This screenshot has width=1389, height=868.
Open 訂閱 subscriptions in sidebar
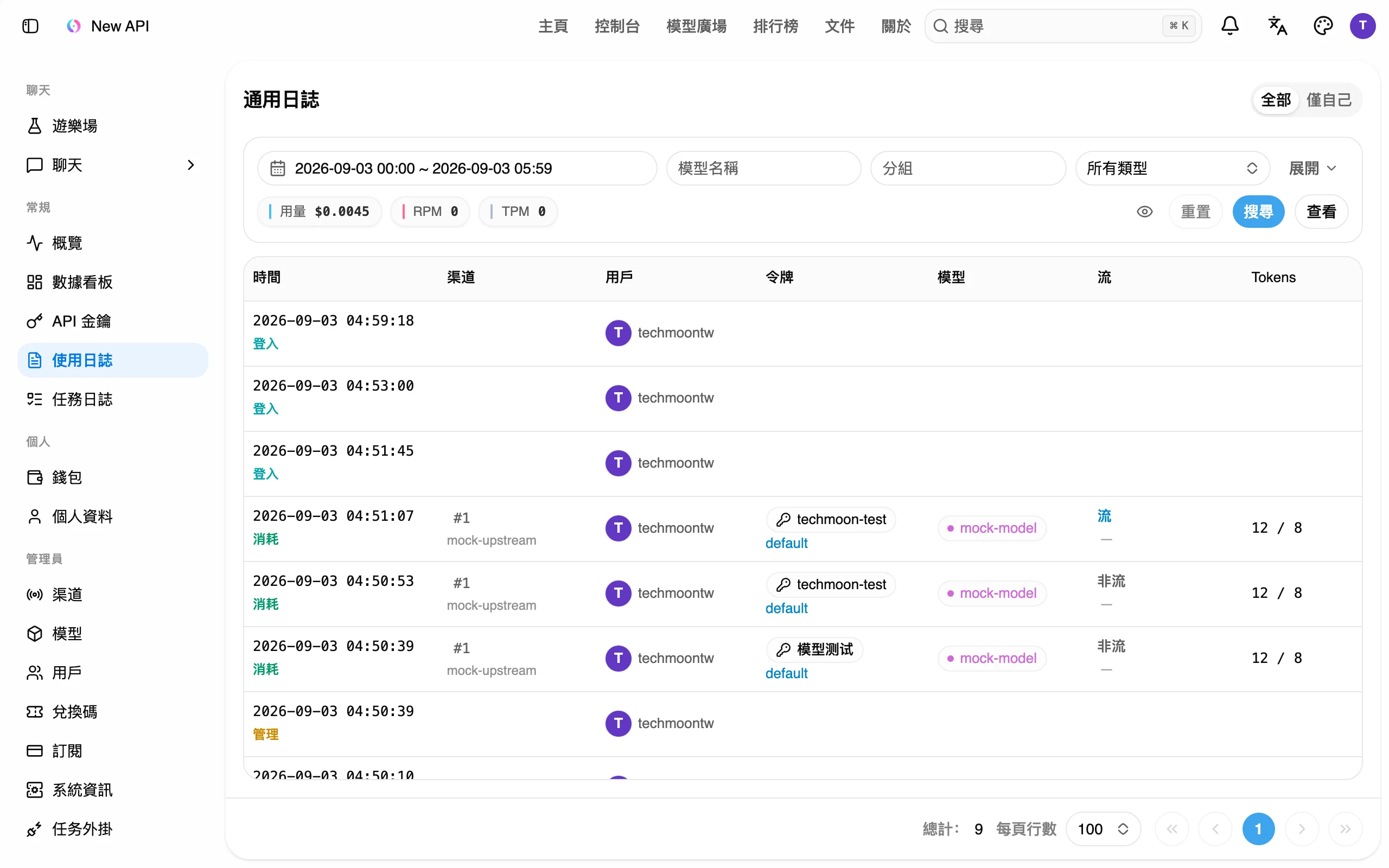(112, 750)
